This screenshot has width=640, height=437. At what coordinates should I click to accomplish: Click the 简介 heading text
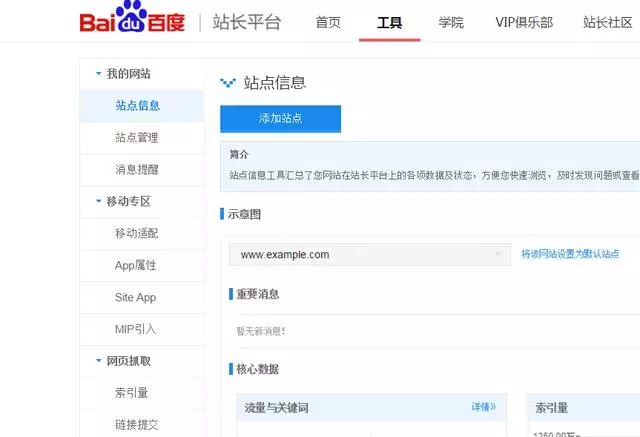(239, 154)
